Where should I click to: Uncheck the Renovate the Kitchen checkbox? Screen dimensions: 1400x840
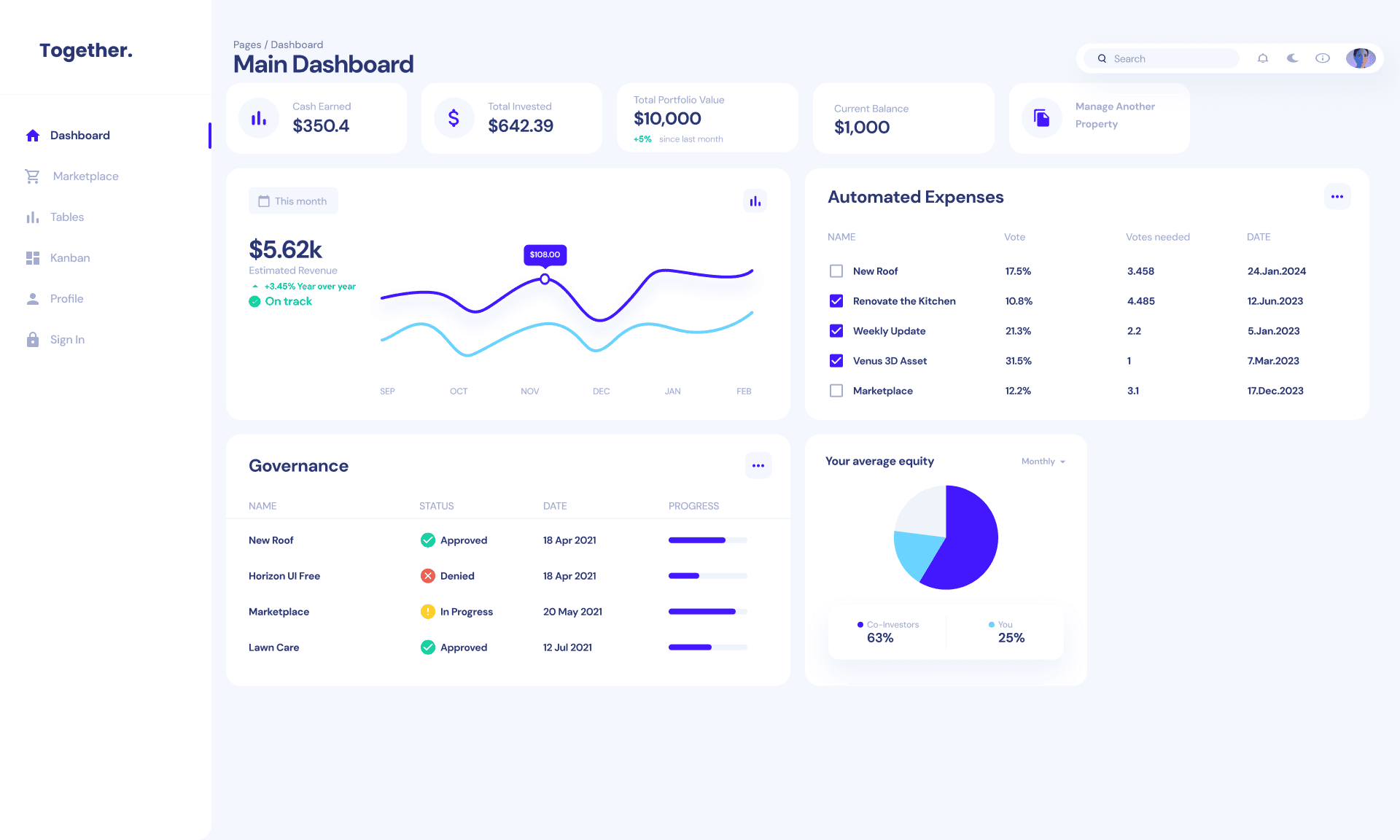point(836,300)
